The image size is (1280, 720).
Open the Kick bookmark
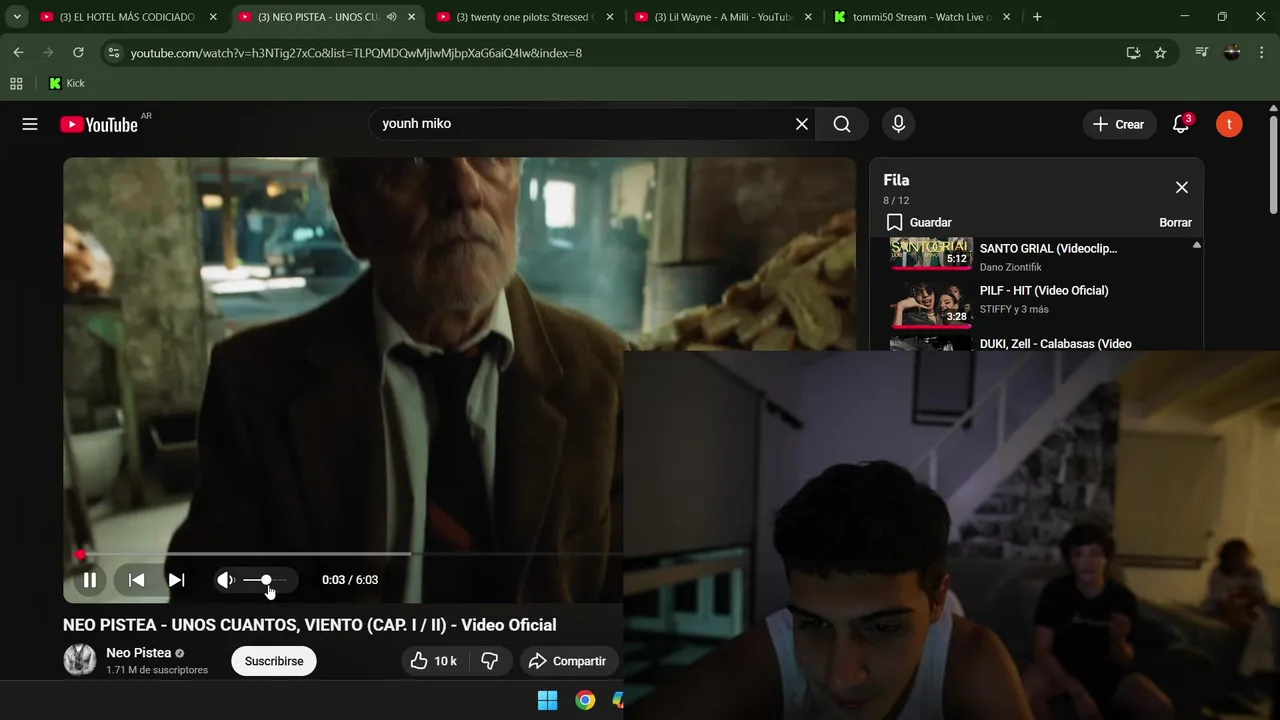(67, 84)
